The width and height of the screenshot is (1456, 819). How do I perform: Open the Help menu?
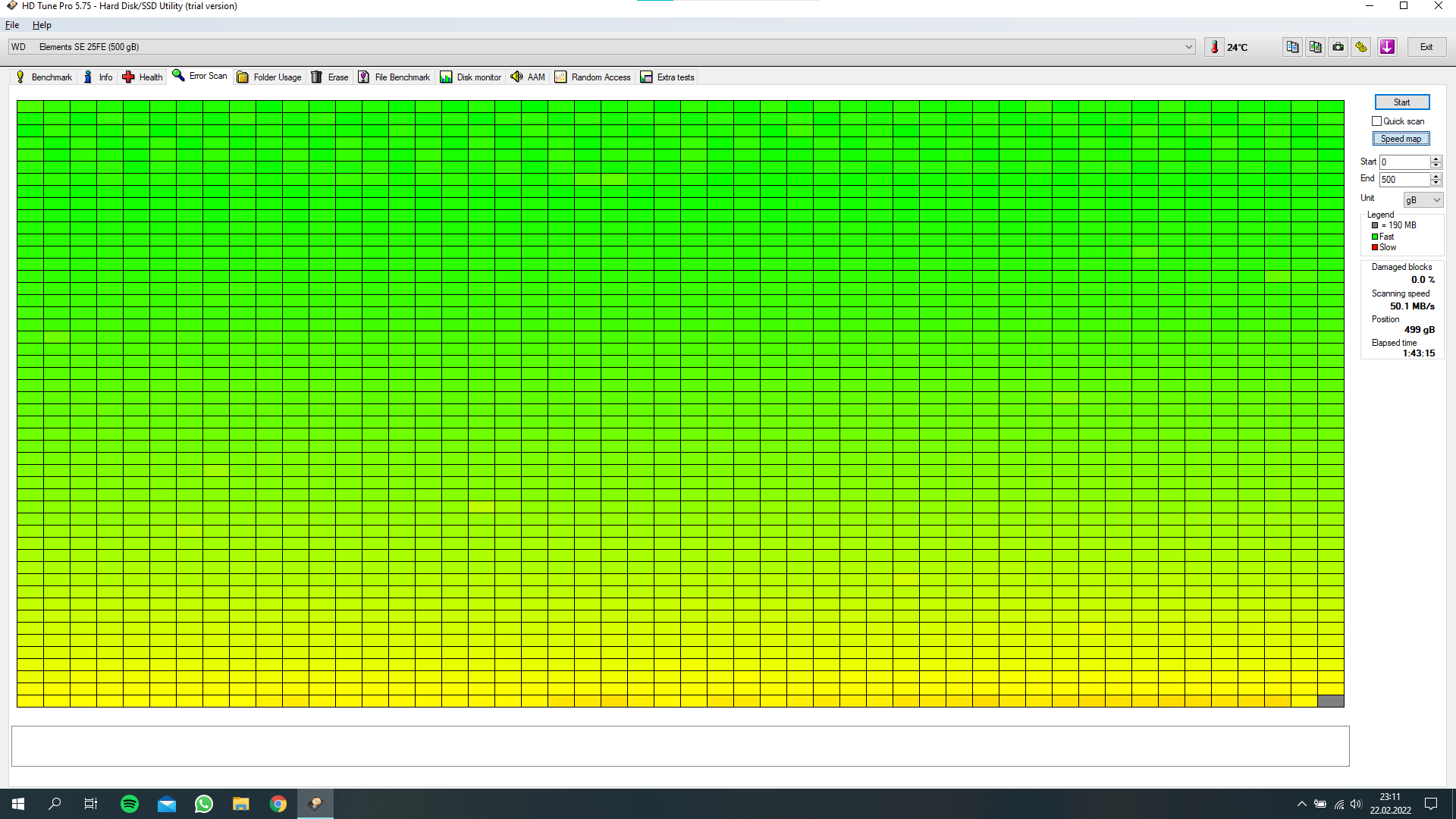pos(42,25)
